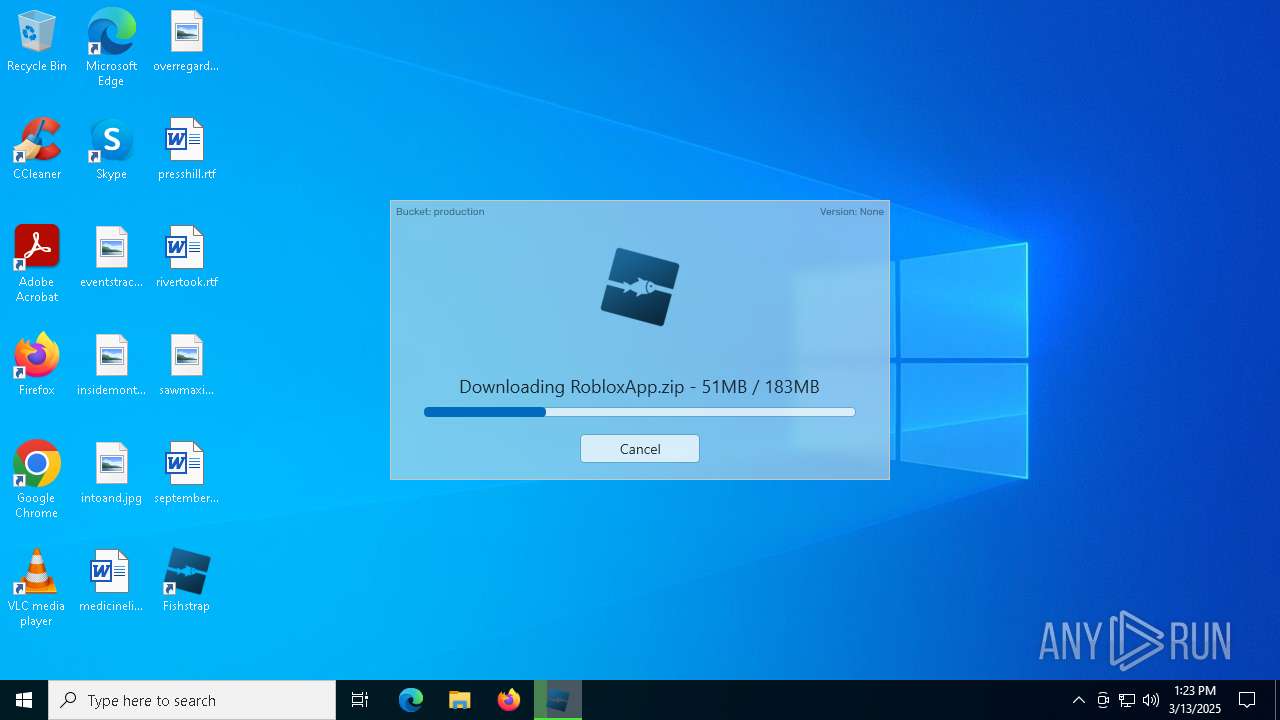Select Microsoft Edge desktop shortcut

pos(111,48)
